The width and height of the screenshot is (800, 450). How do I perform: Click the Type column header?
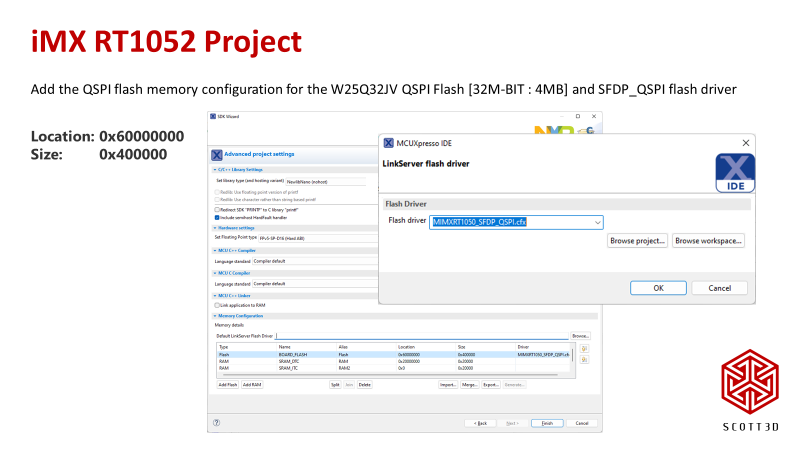(x=223, y=347)
